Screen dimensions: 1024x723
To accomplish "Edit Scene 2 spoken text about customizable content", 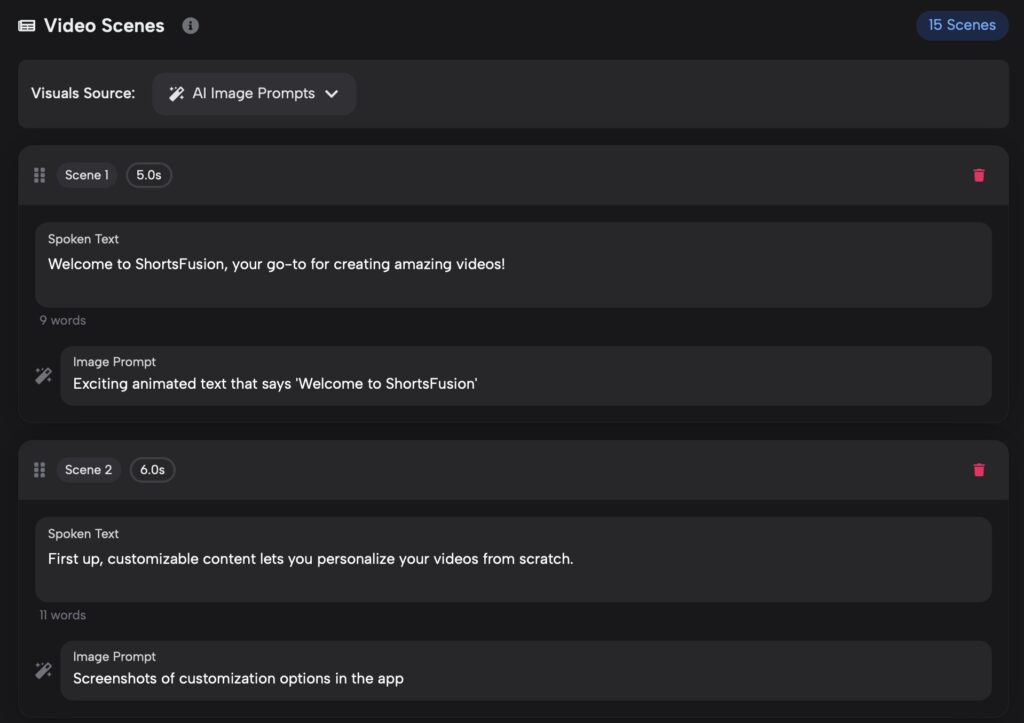I will (513, 559).
